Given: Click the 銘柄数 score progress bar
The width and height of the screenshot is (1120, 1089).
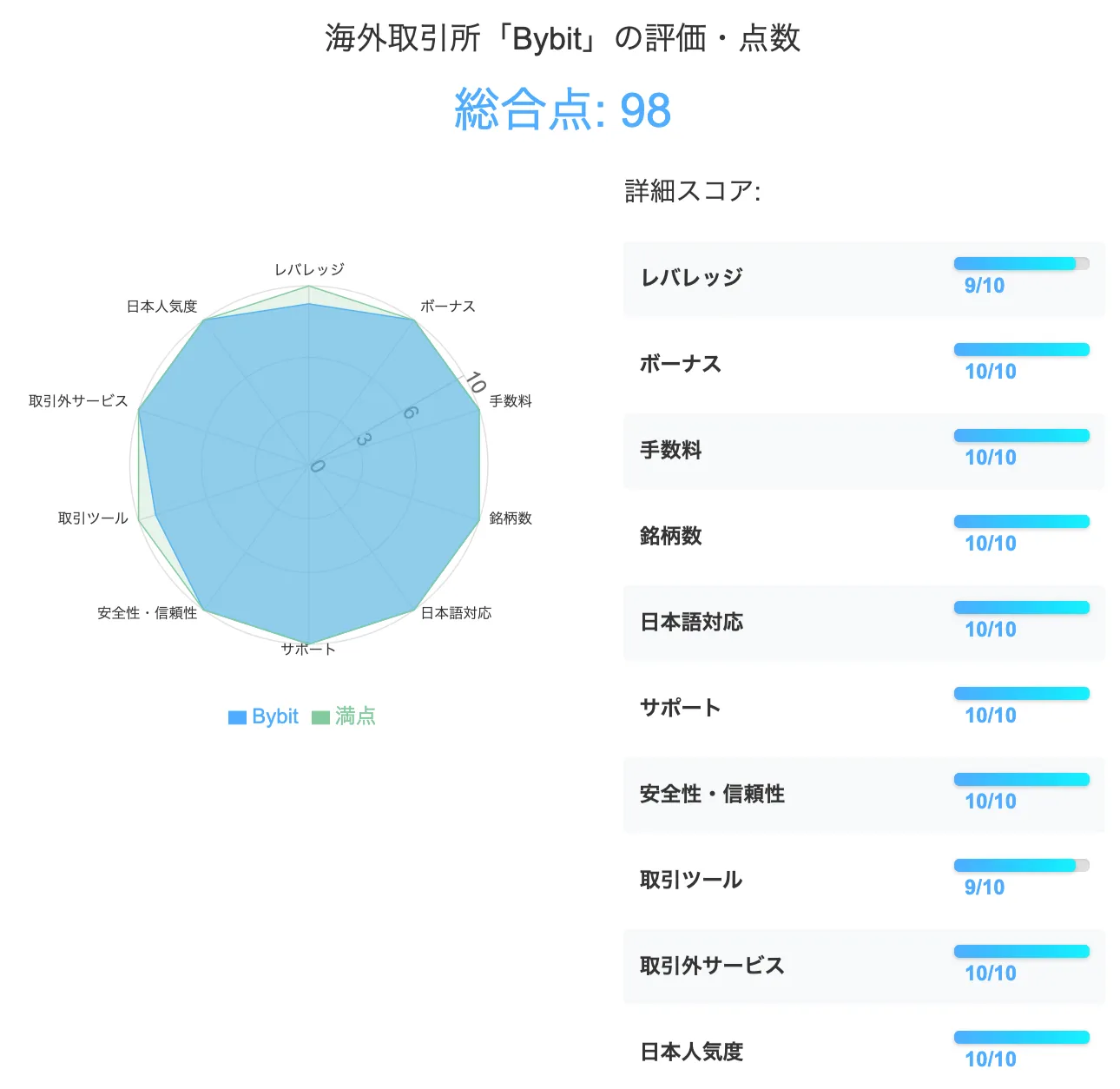Looking at the screenshot, I should [1022, 521].
